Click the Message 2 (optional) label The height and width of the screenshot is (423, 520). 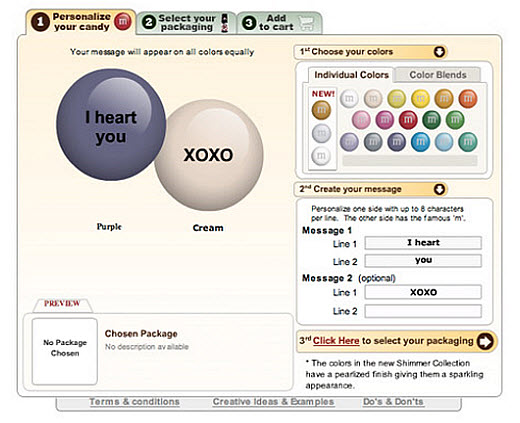coord(349,278)
